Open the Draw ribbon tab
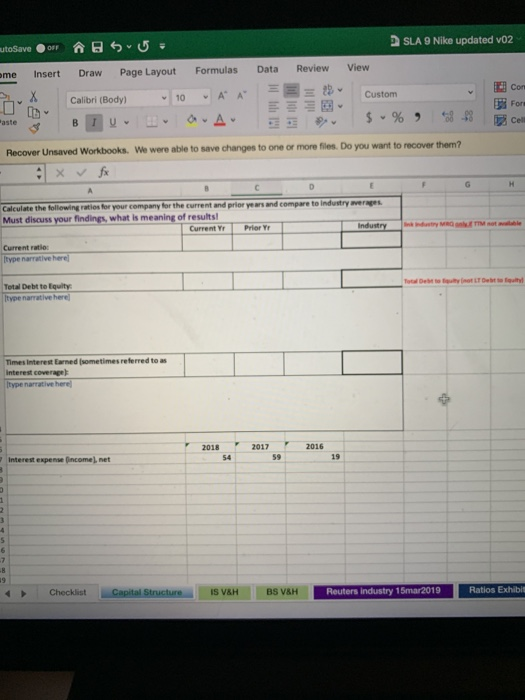Viewport: 525px width, 700px height. pos(90,73)
